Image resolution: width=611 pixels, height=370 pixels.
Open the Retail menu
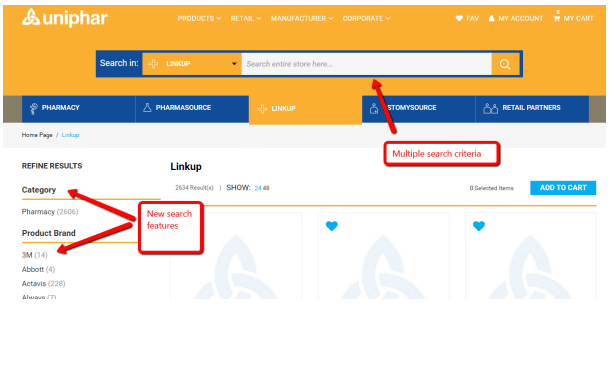point(245,18)
